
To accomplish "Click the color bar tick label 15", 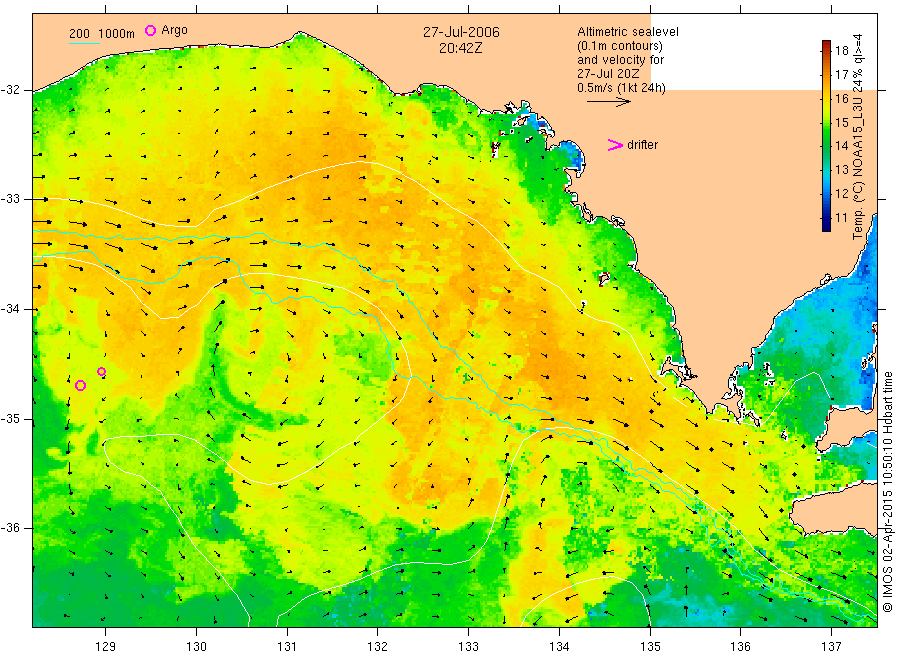I will click(x=841, y=122).
